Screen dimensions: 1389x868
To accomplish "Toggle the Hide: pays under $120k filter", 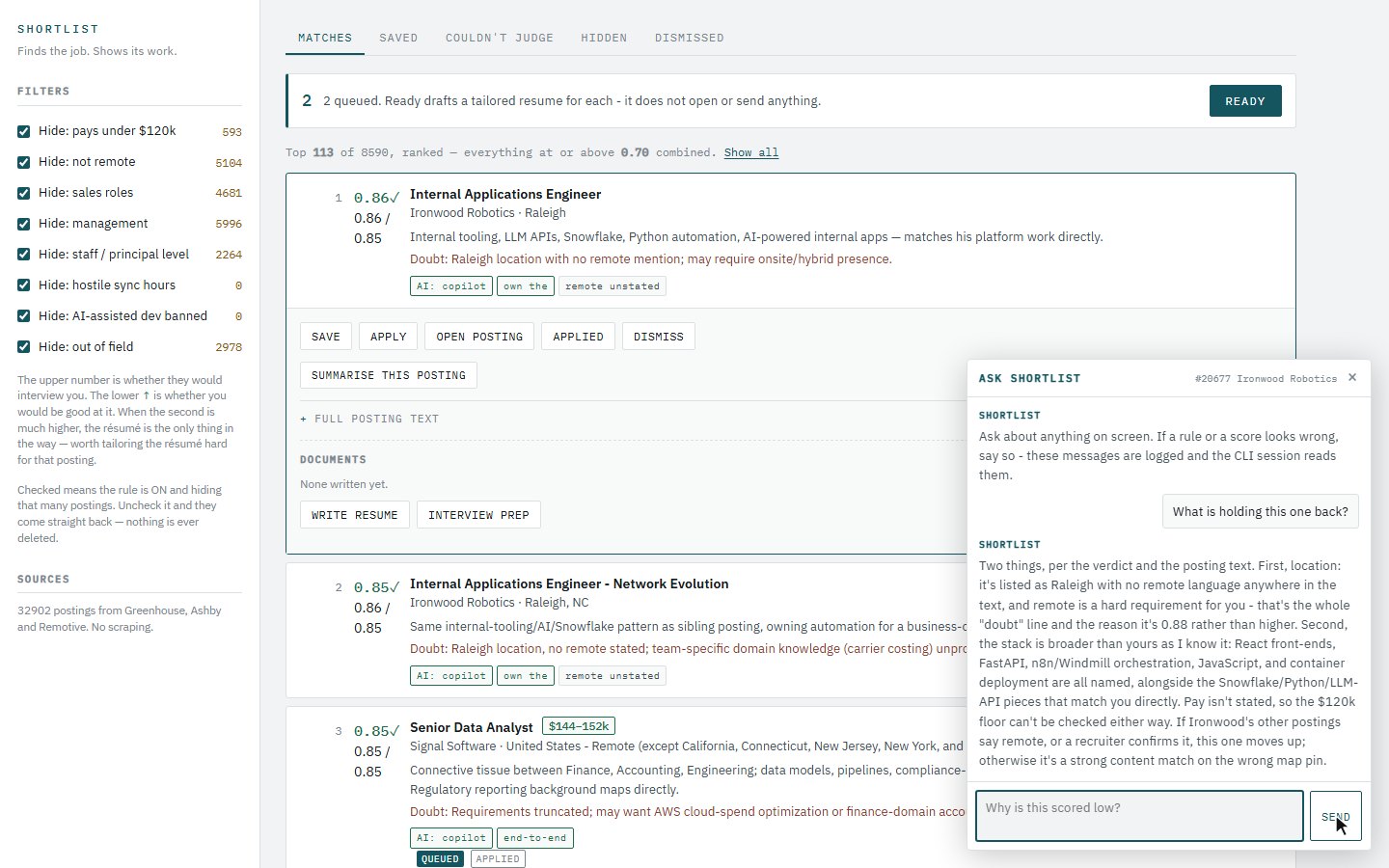I will [24, 131].
